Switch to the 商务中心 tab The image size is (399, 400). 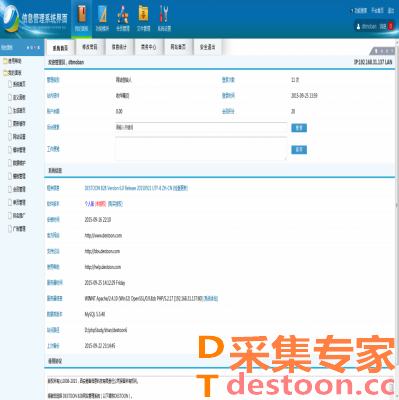point(149,47)
